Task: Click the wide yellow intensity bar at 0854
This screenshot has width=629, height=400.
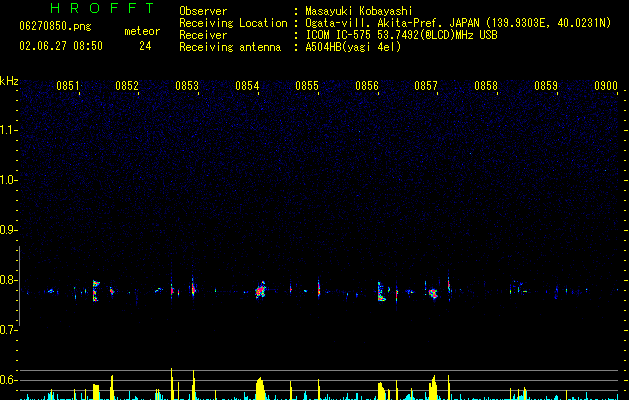Action: [260, 388]
